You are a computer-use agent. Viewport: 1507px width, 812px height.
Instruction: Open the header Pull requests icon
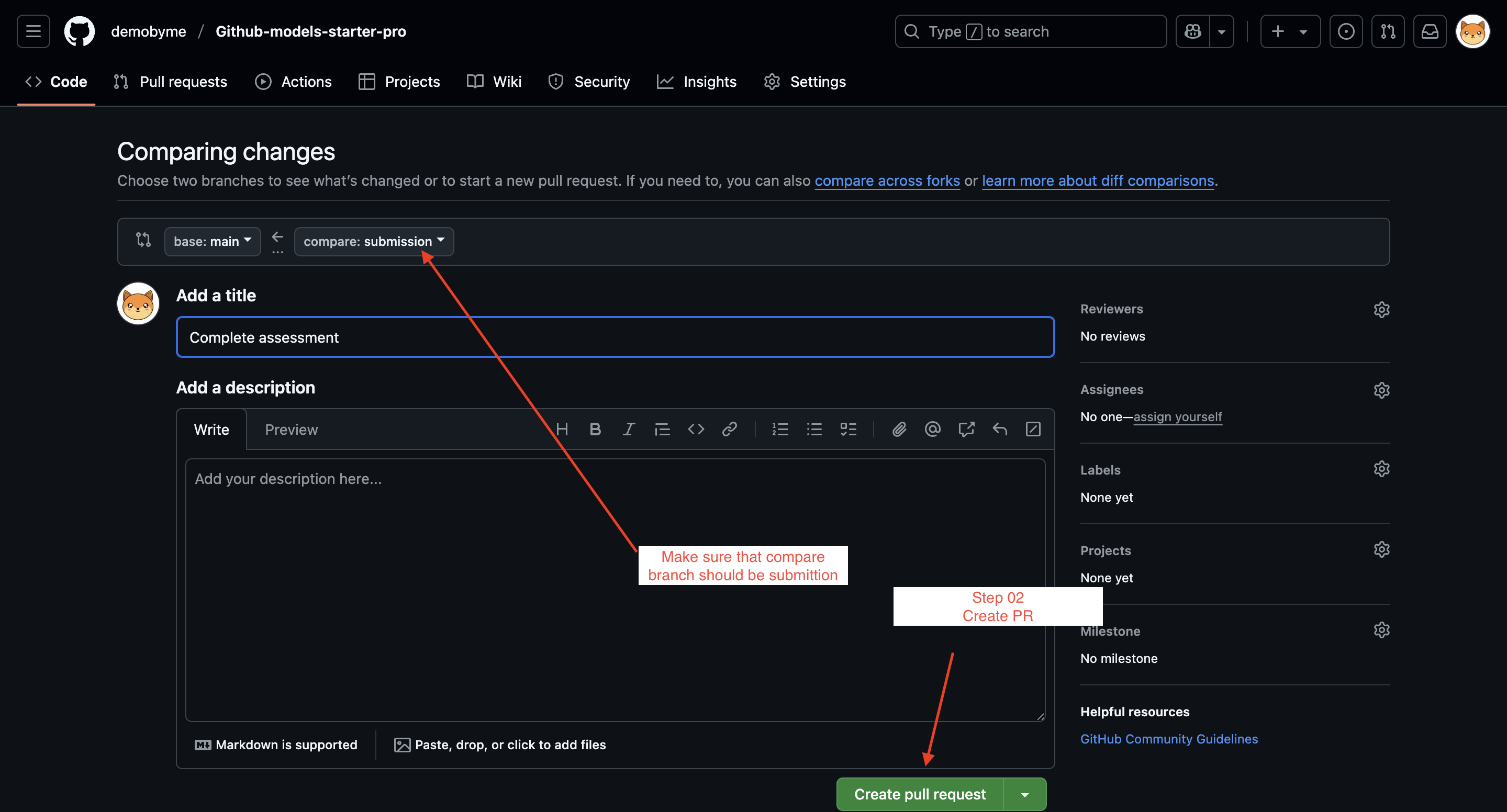point(1388,31)
